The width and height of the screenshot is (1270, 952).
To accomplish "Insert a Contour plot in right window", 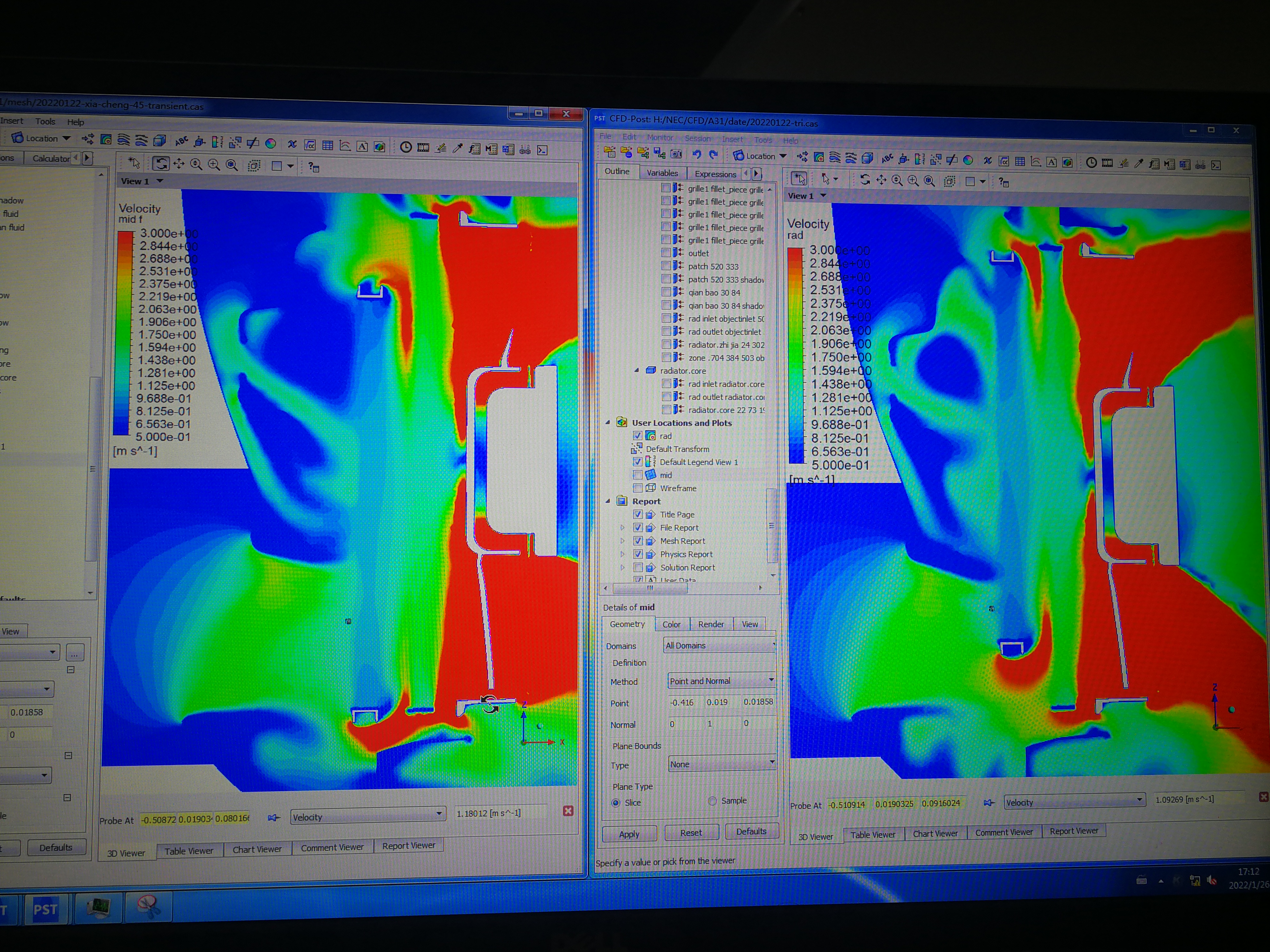I will click(x=819, y=157).
